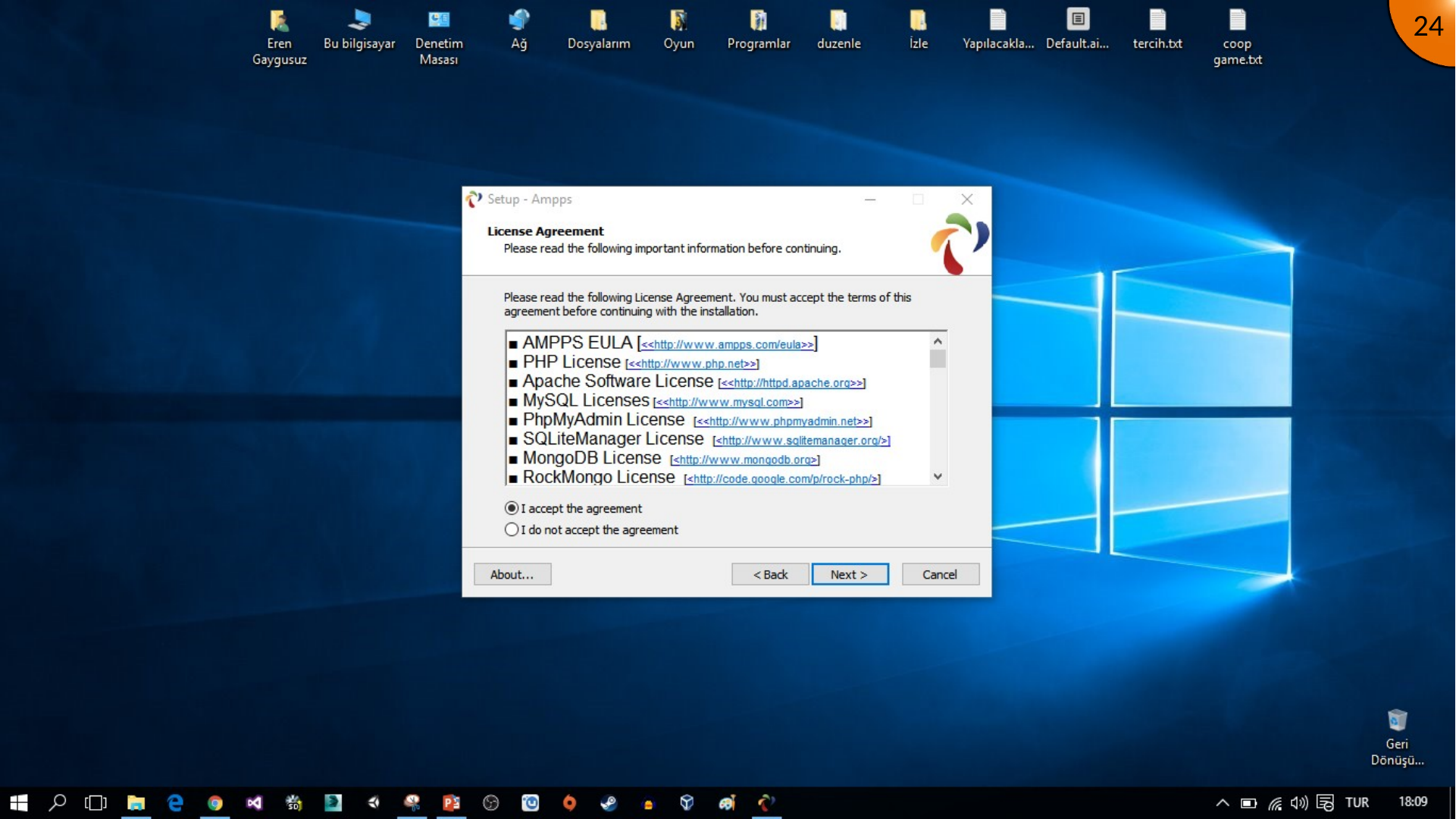Go back with the Back button
The image size is (1456, 819).
pos(770,574)
